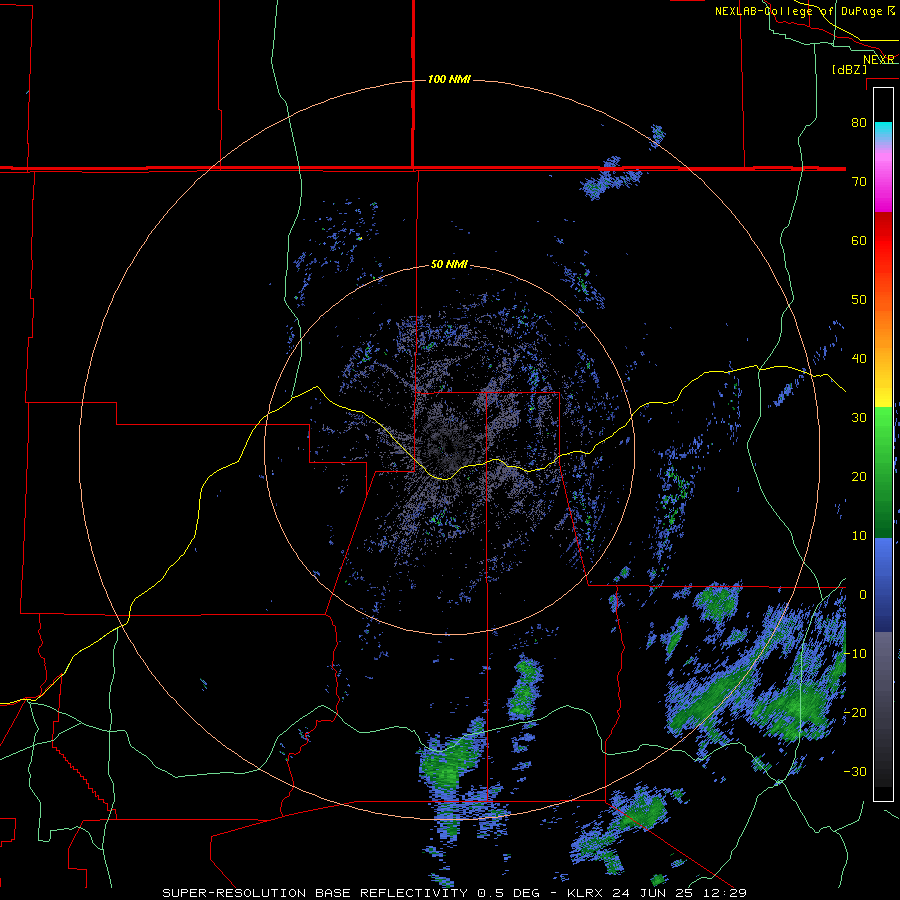
Task: Click the "NEXLAB-College of DuPage" credit text
Action: point(799,11)
